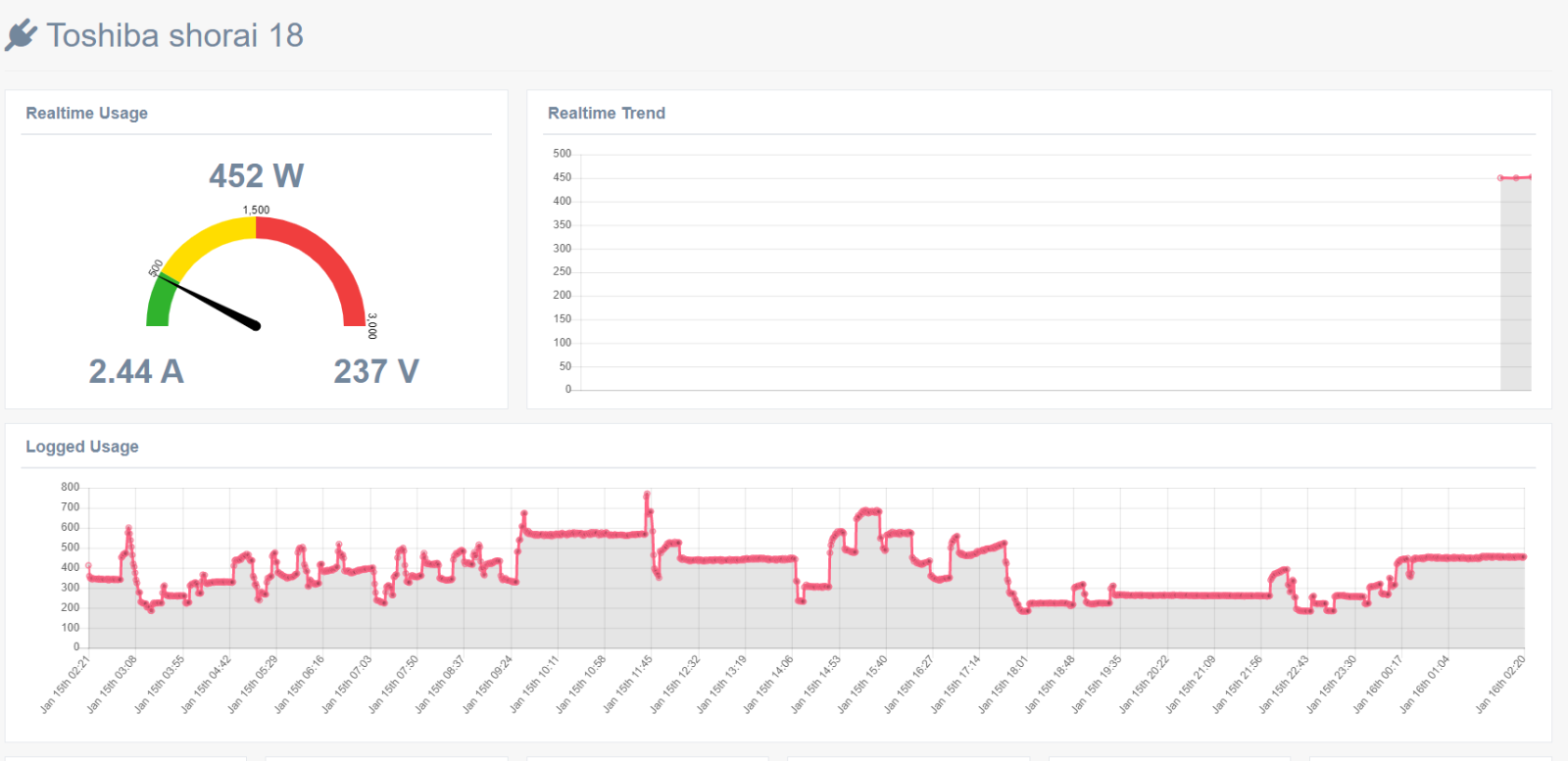The width and height of the screenshot is (1568, 761).
Task: Click the last data point in Logged Usage
Action: click(x=1524, y=557)
